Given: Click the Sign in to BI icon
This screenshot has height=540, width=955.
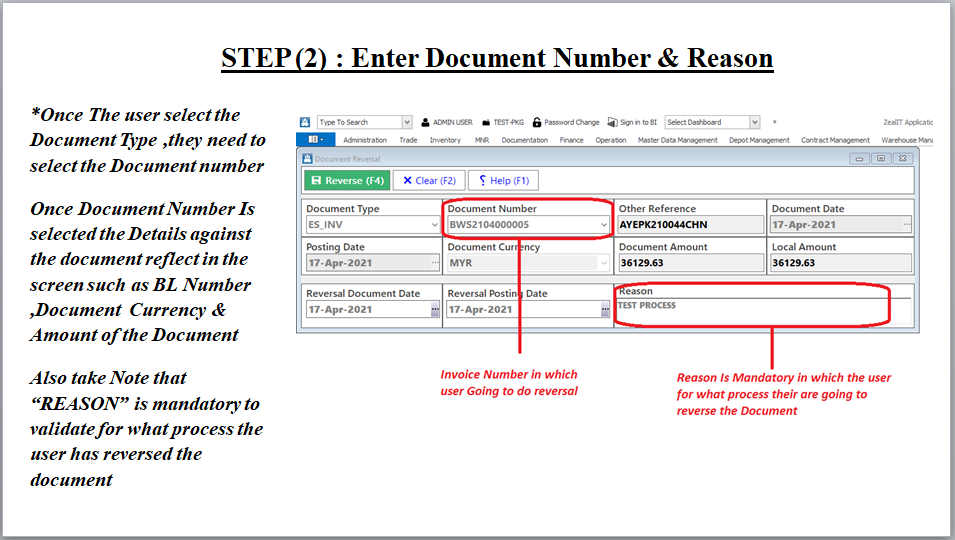Looking at the screenshot, I should pyautogui.click(x=613, y=122).
